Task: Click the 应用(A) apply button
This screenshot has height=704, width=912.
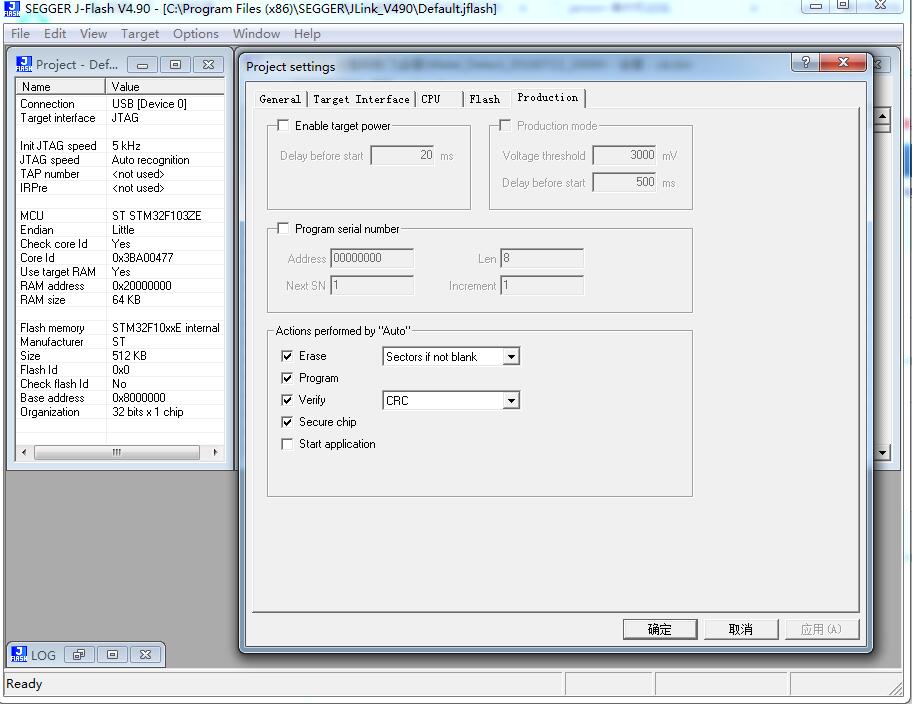Action: [821, 629]
